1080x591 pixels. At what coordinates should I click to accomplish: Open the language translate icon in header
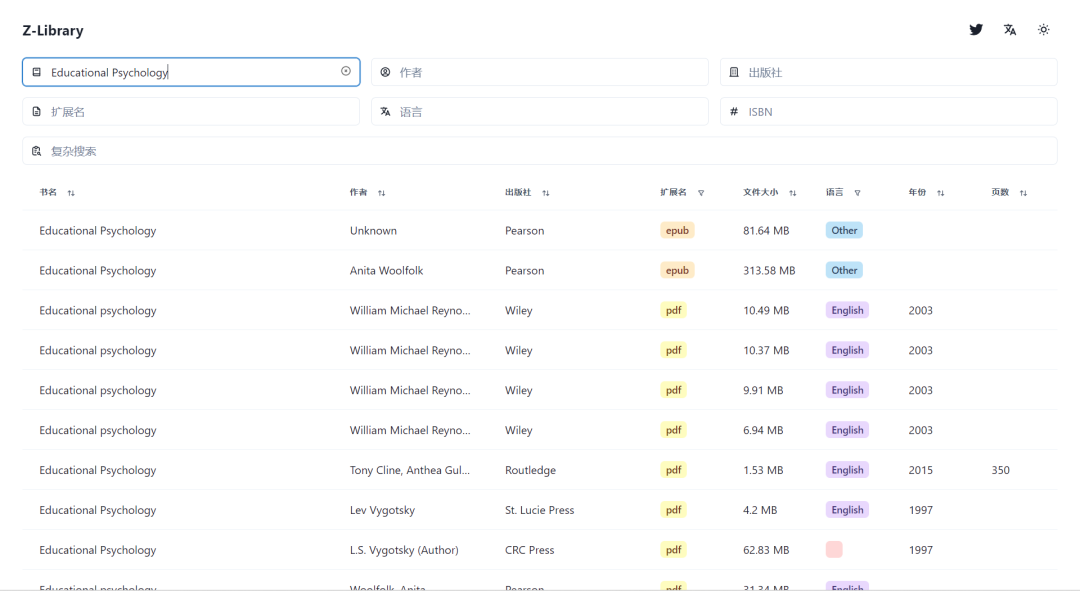(x=1010, y=30)
